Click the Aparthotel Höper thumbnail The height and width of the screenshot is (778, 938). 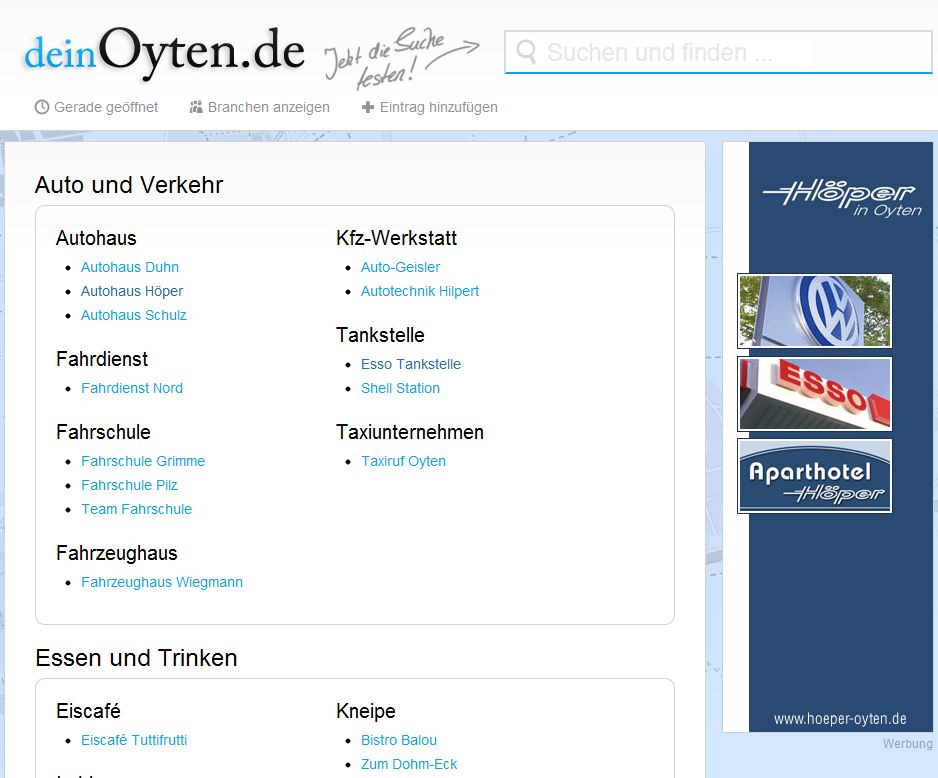point(815,476)
